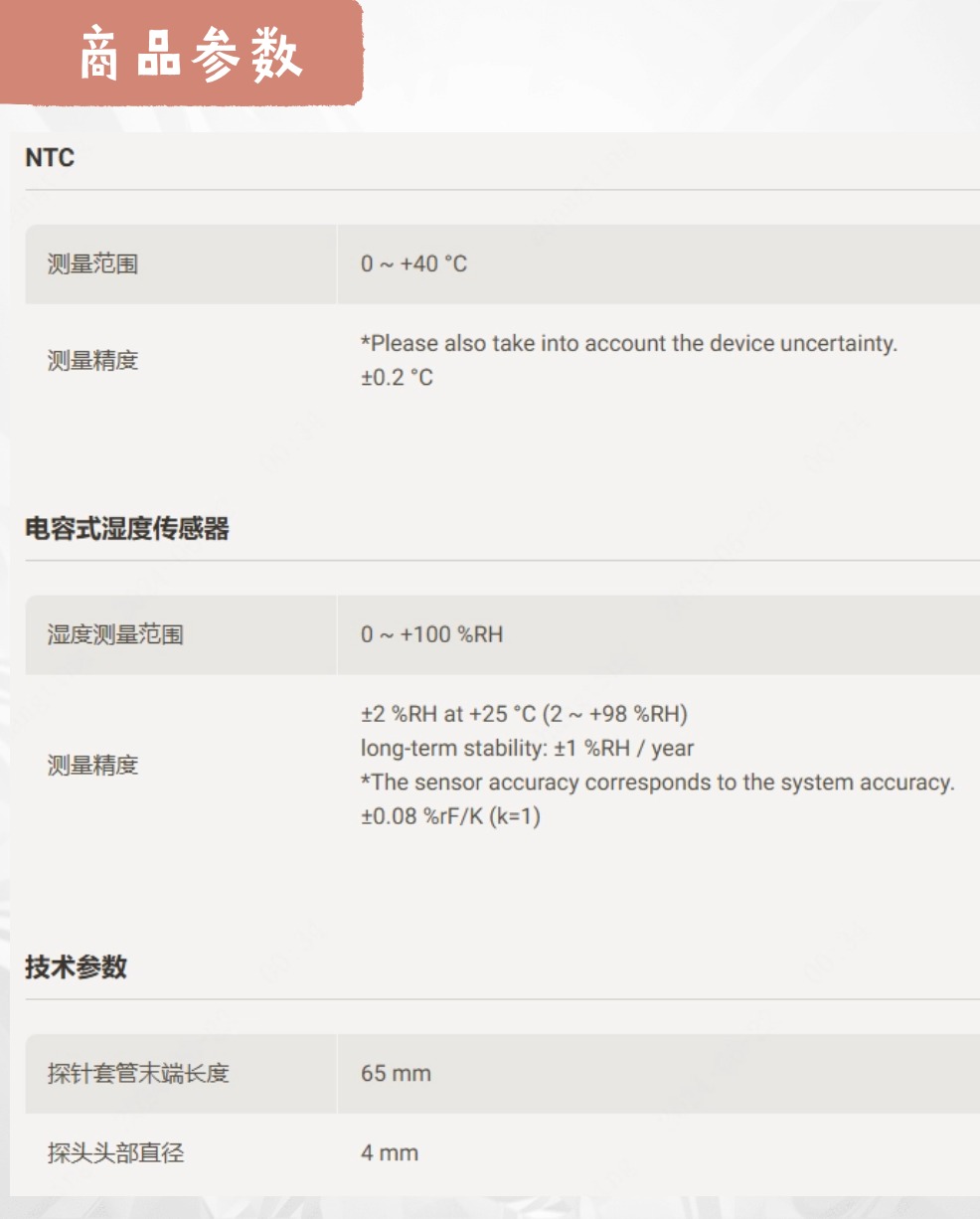Select the 探头头部直径 row label

115,1153
